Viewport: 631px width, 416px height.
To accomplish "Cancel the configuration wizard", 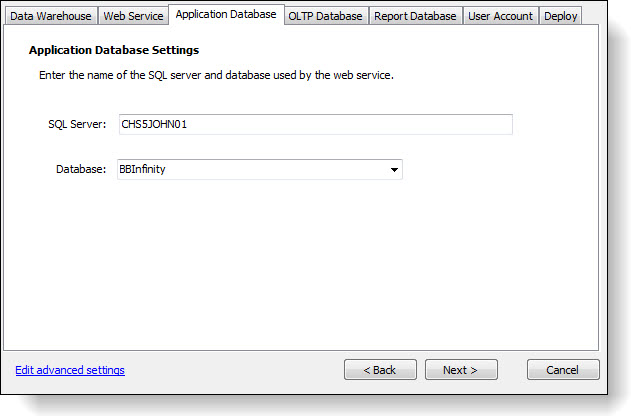I will click(x=563, y=370).
